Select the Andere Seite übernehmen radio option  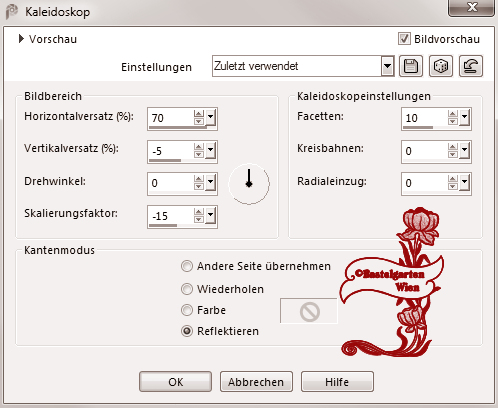187,266
